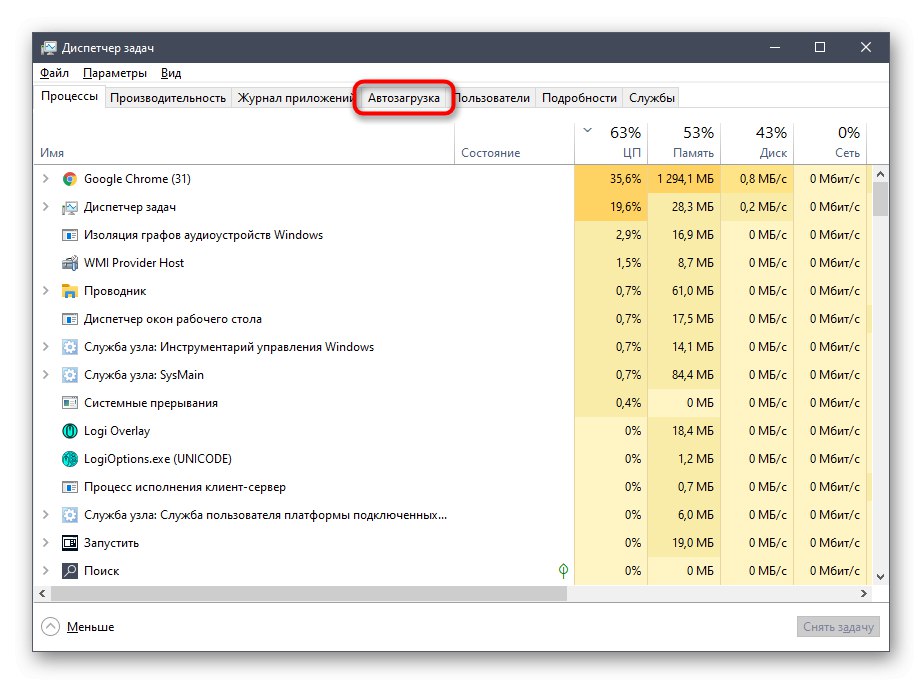Expand the Google Chrome process group
The image size is (922, 684).
click(45, 179)
